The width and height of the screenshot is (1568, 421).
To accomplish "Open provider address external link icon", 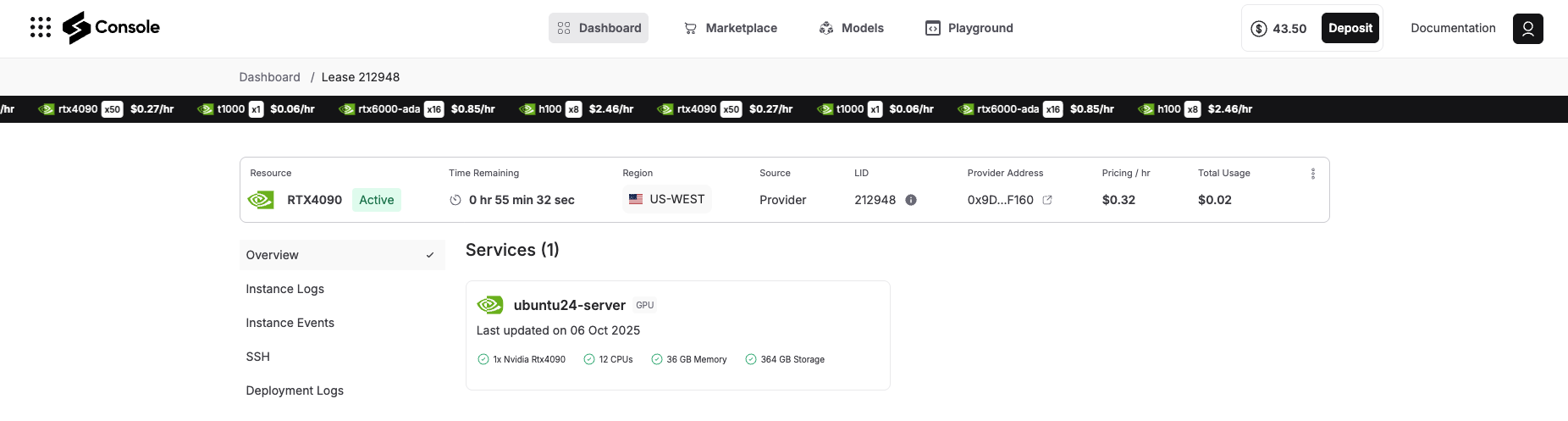I will 1047,200.
